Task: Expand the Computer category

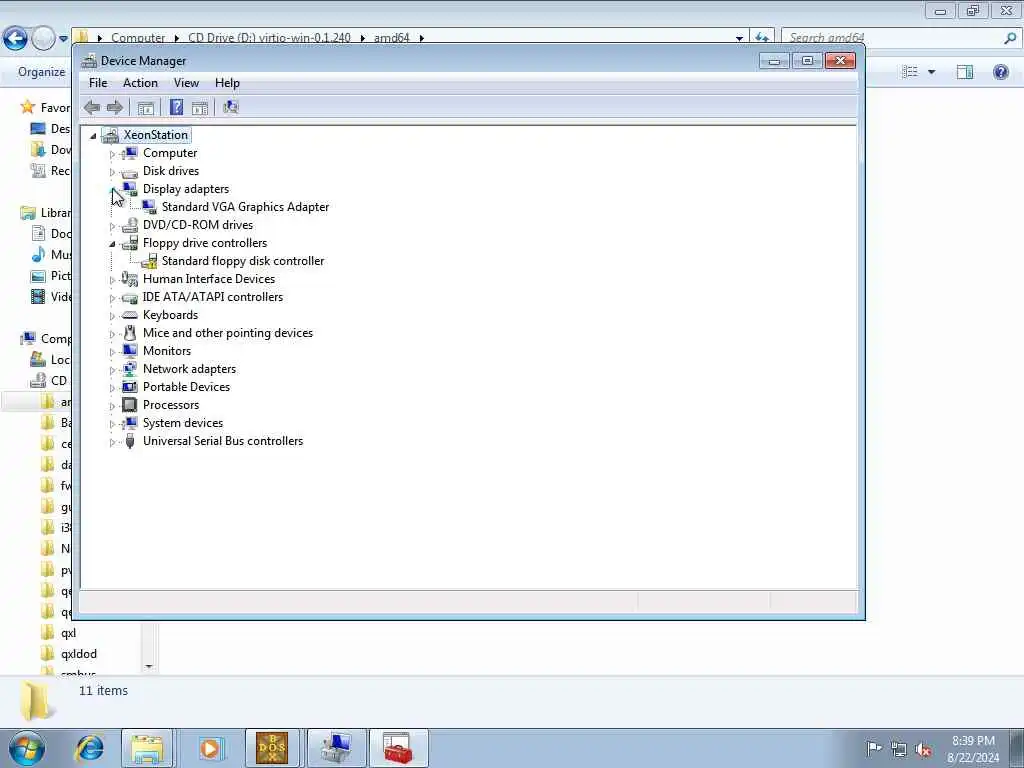Action: click(112, 154)
